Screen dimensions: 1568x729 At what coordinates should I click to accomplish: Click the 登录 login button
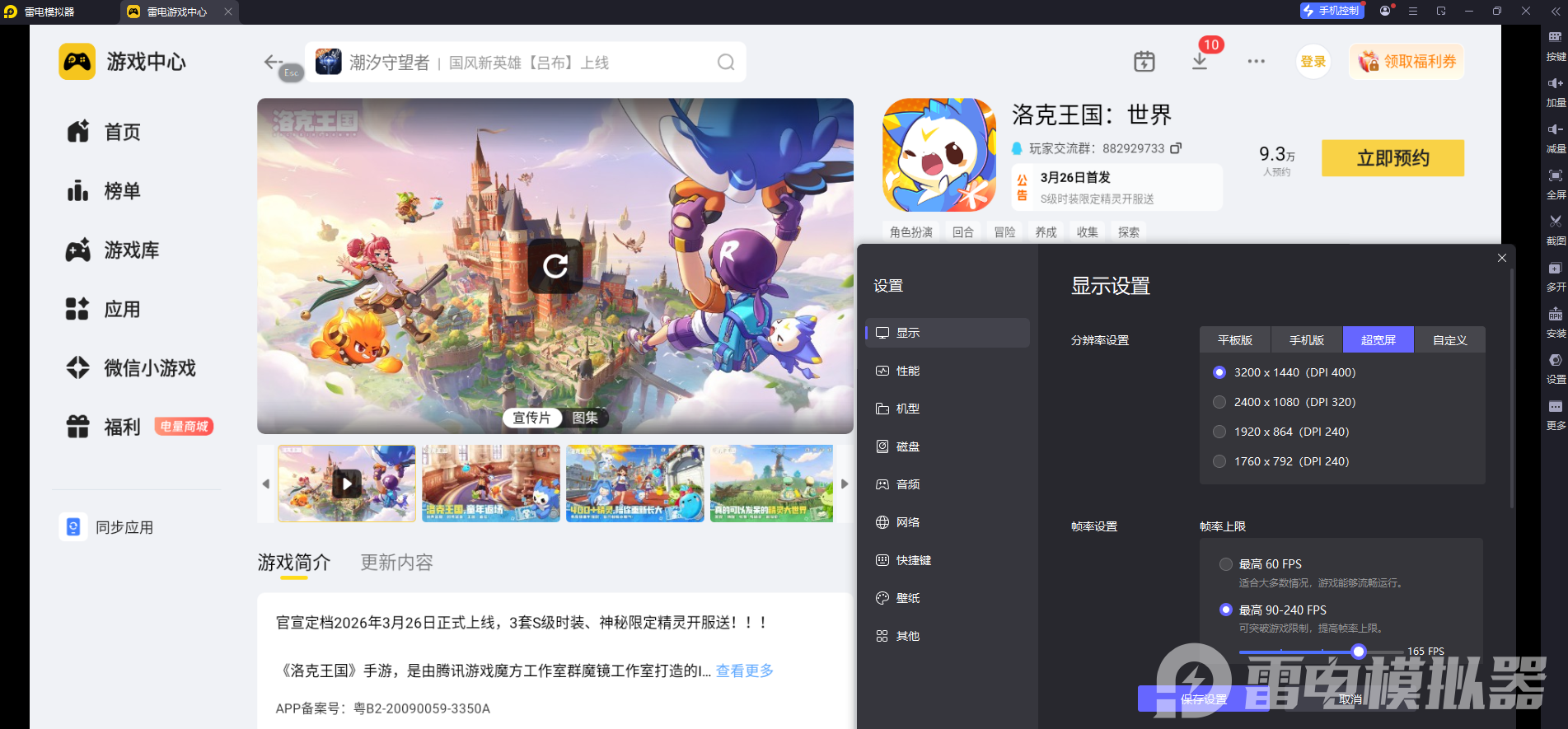pos(1313,62)
